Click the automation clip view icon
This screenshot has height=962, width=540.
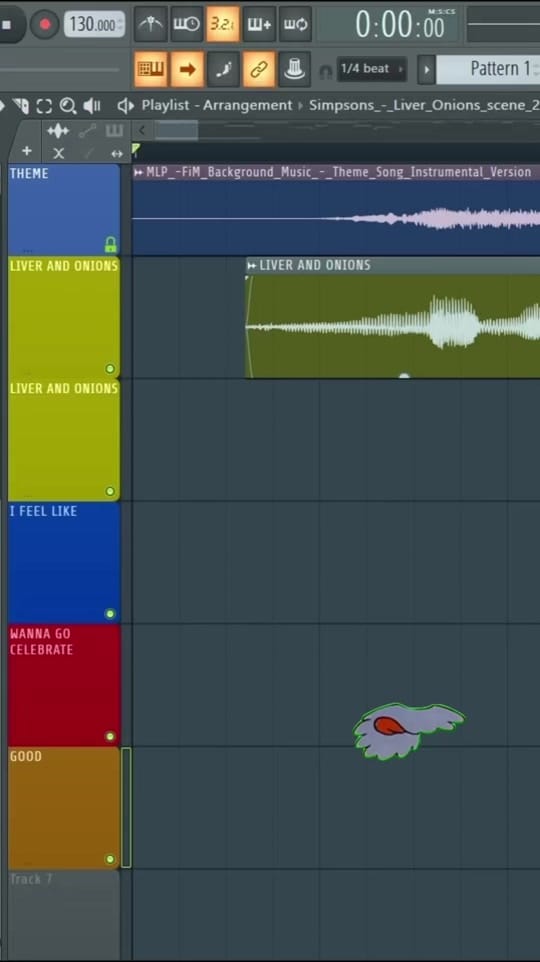click(x=88, y=131)
